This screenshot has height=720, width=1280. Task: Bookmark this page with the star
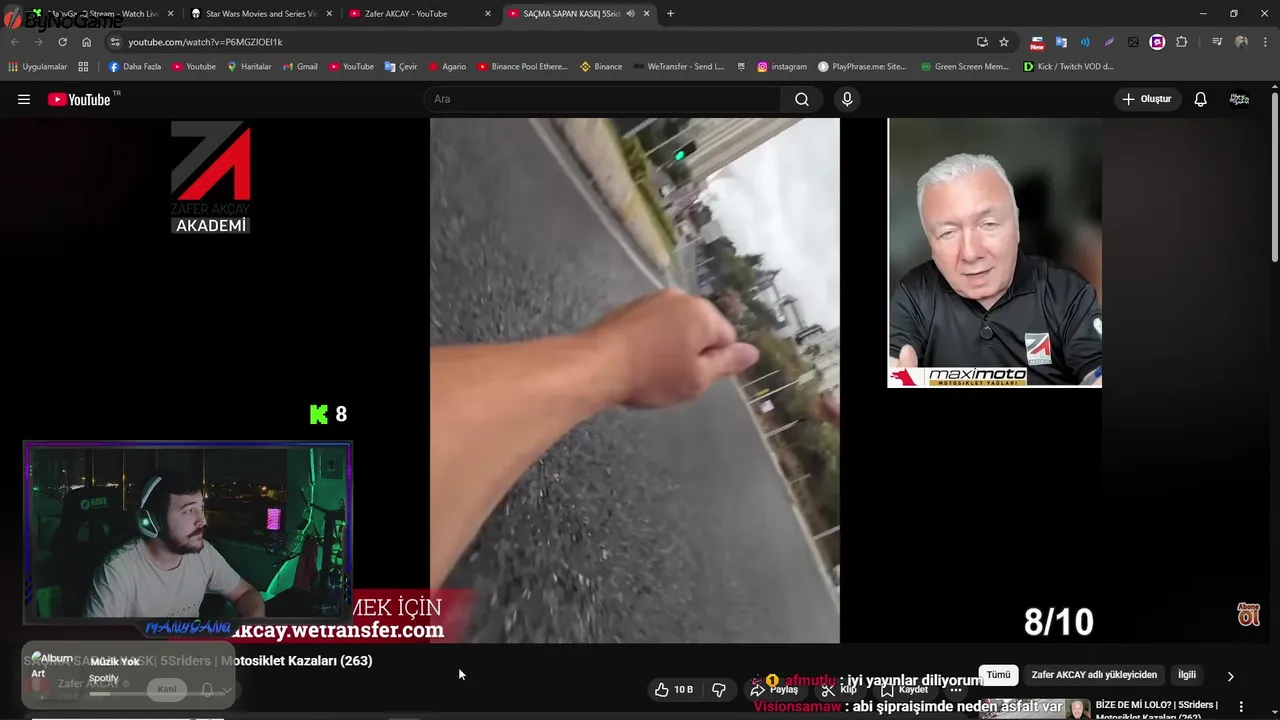[x=1004, y=42]
